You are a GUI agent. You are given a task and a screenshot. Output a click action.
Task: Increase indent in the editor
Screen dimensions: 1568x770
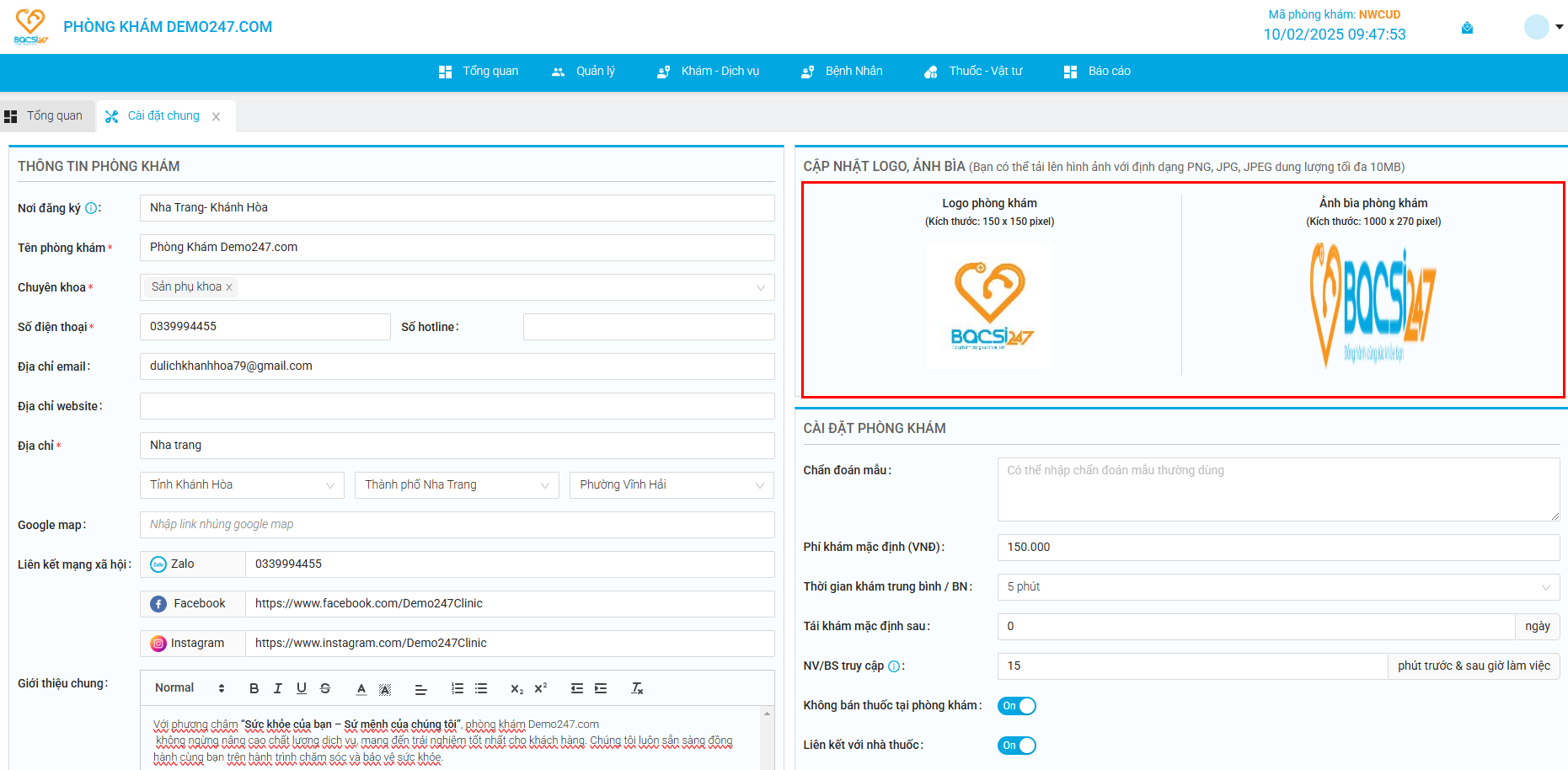point(601,688)
